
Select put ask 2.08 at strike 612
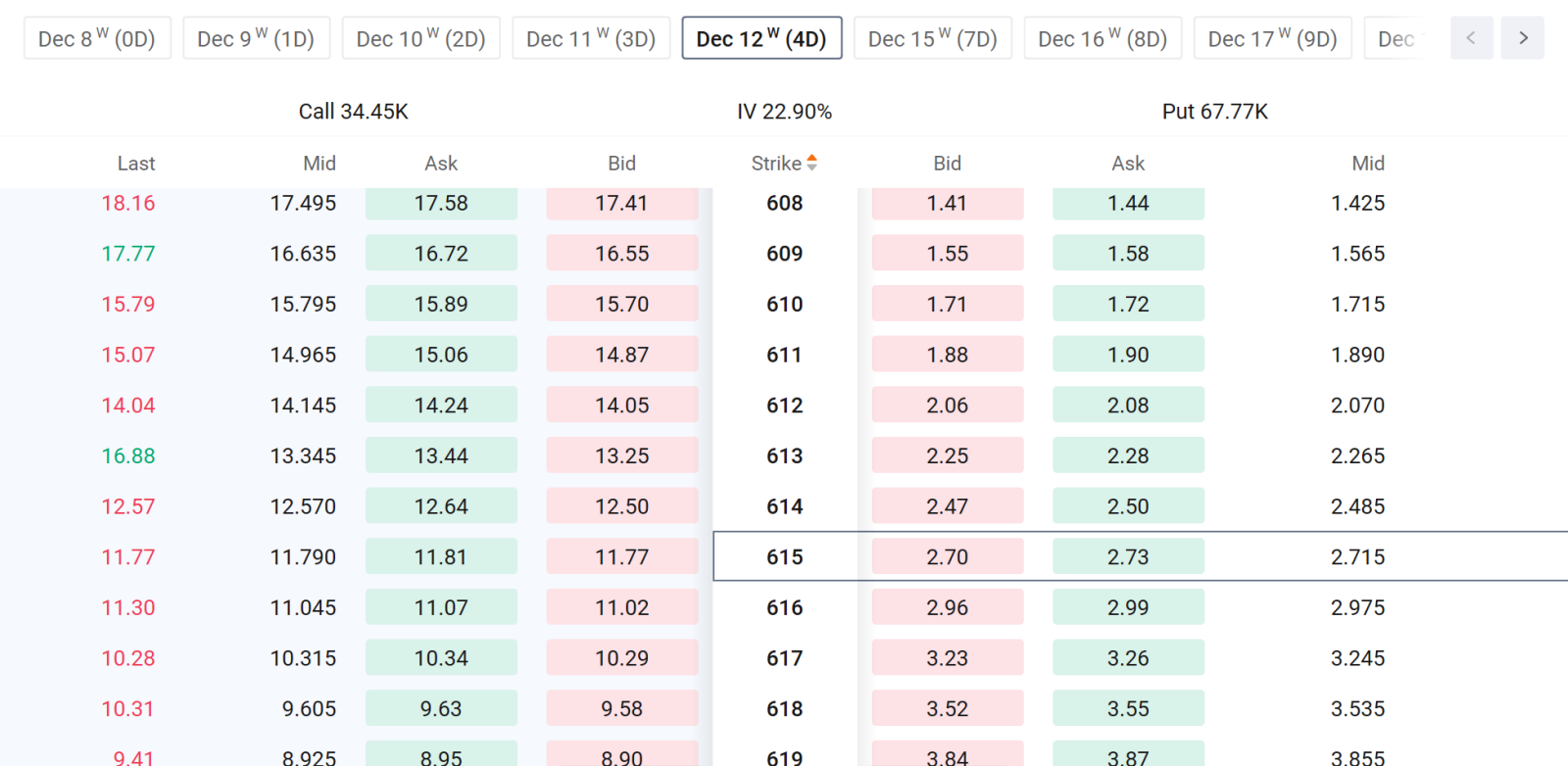[1128, 405]
